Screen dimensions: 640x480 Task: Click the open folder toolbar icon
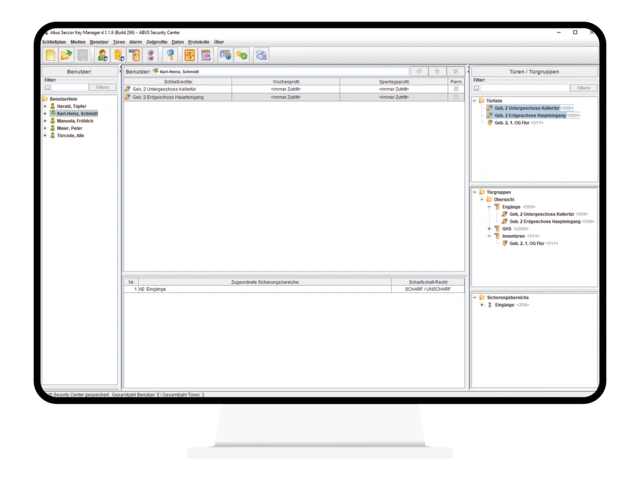pos(66,55)
